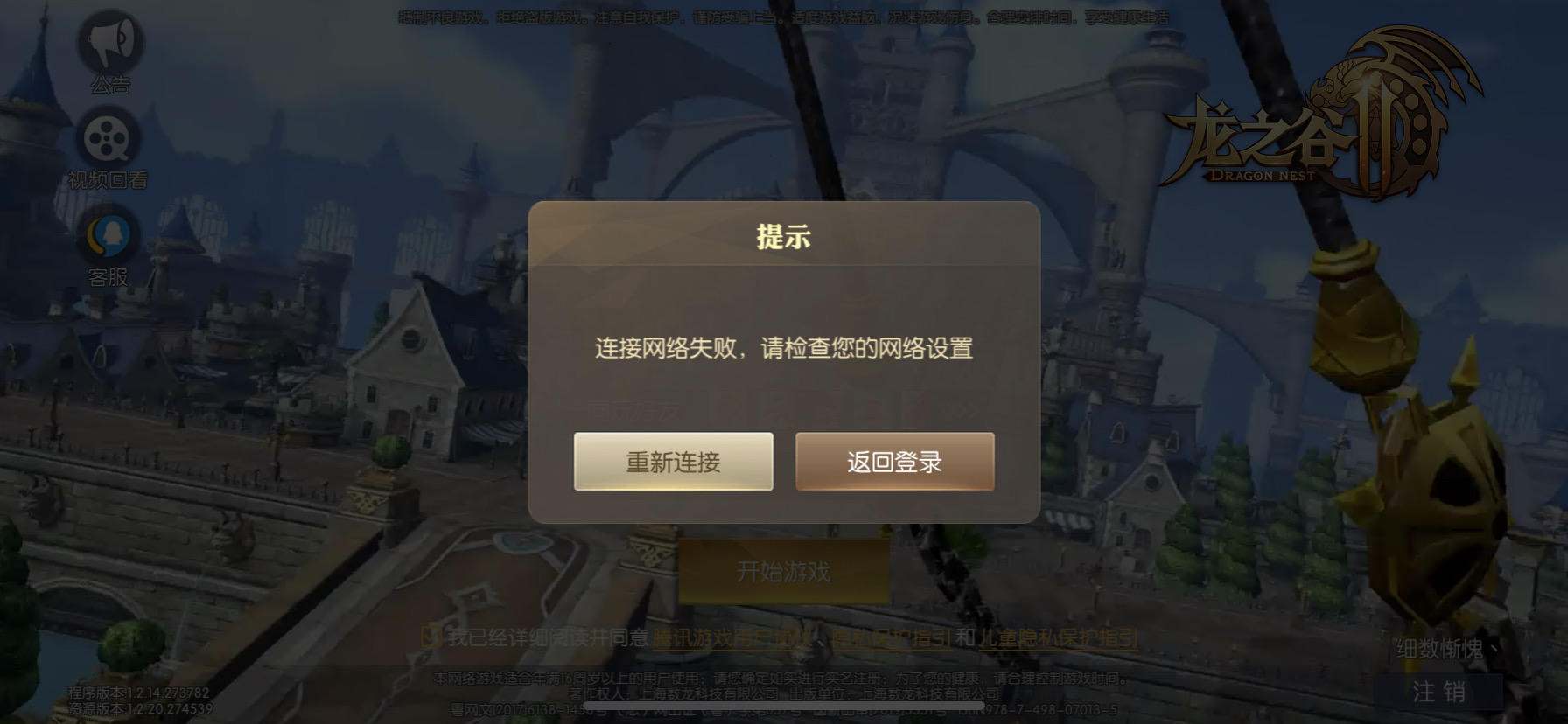Image resolution: width=1568 pixels, height=724 pixels.
Task: Go back with 返回登录 button
Action: tap(894, 461)
